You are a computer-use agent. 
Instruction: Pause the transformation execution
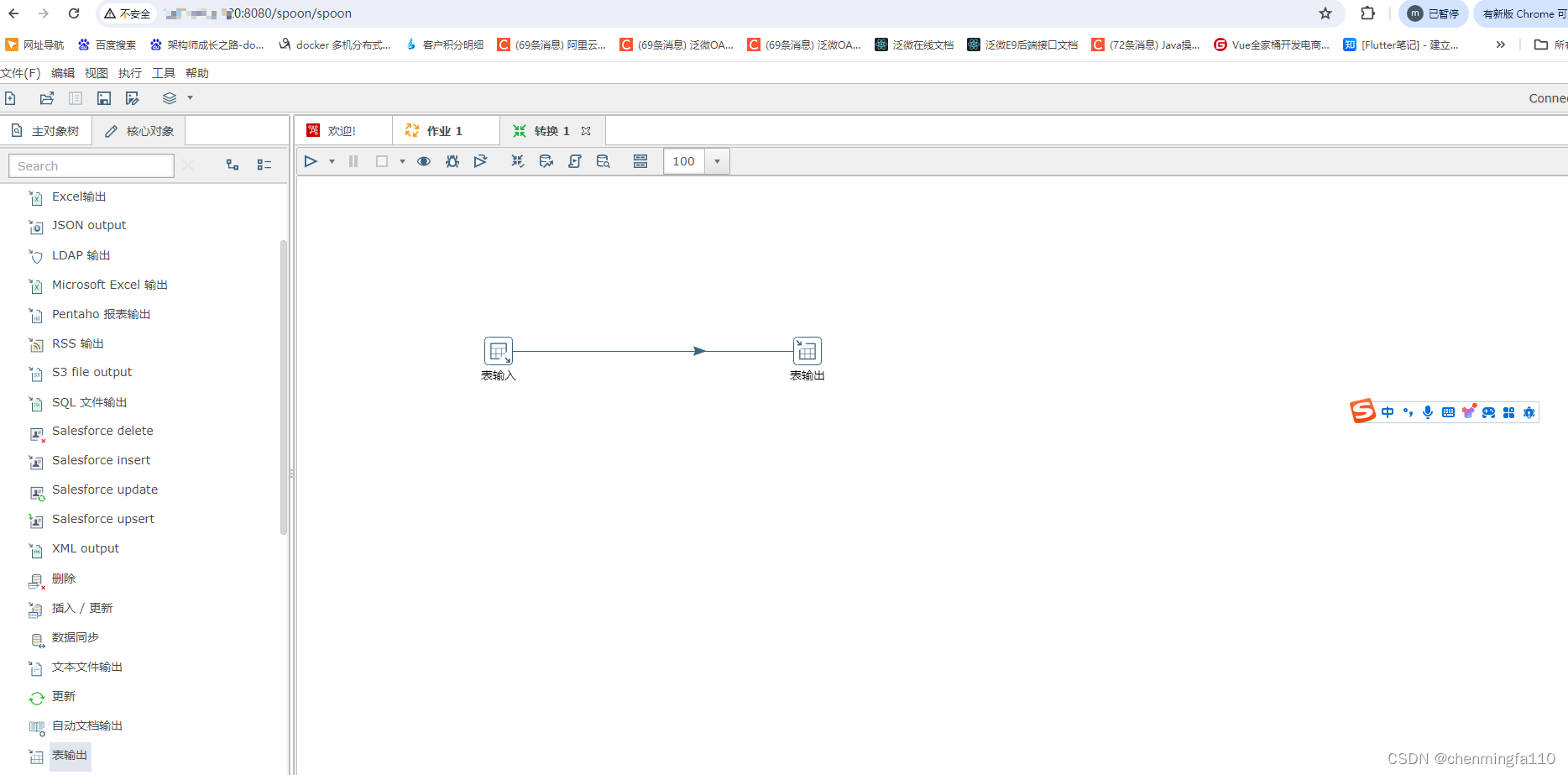coord(353,160)
